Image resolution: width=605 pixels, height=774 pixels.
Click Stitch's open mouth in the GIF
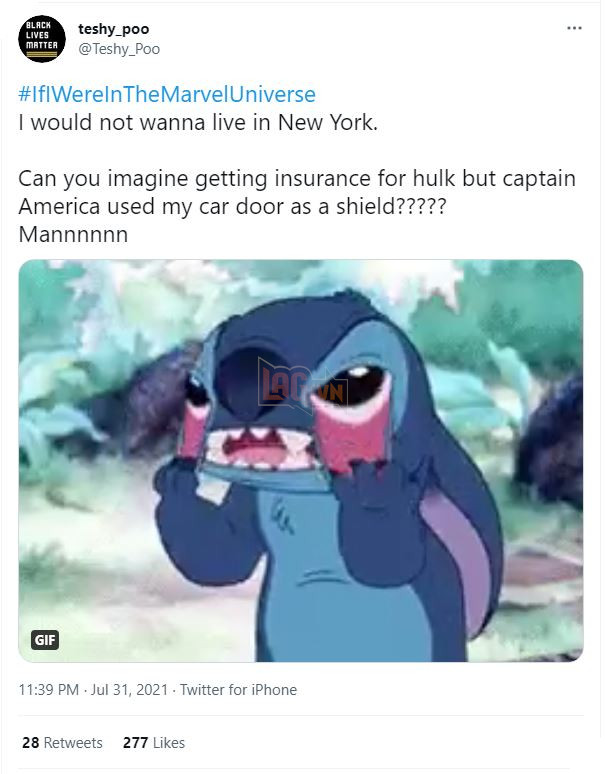[259, 448]
